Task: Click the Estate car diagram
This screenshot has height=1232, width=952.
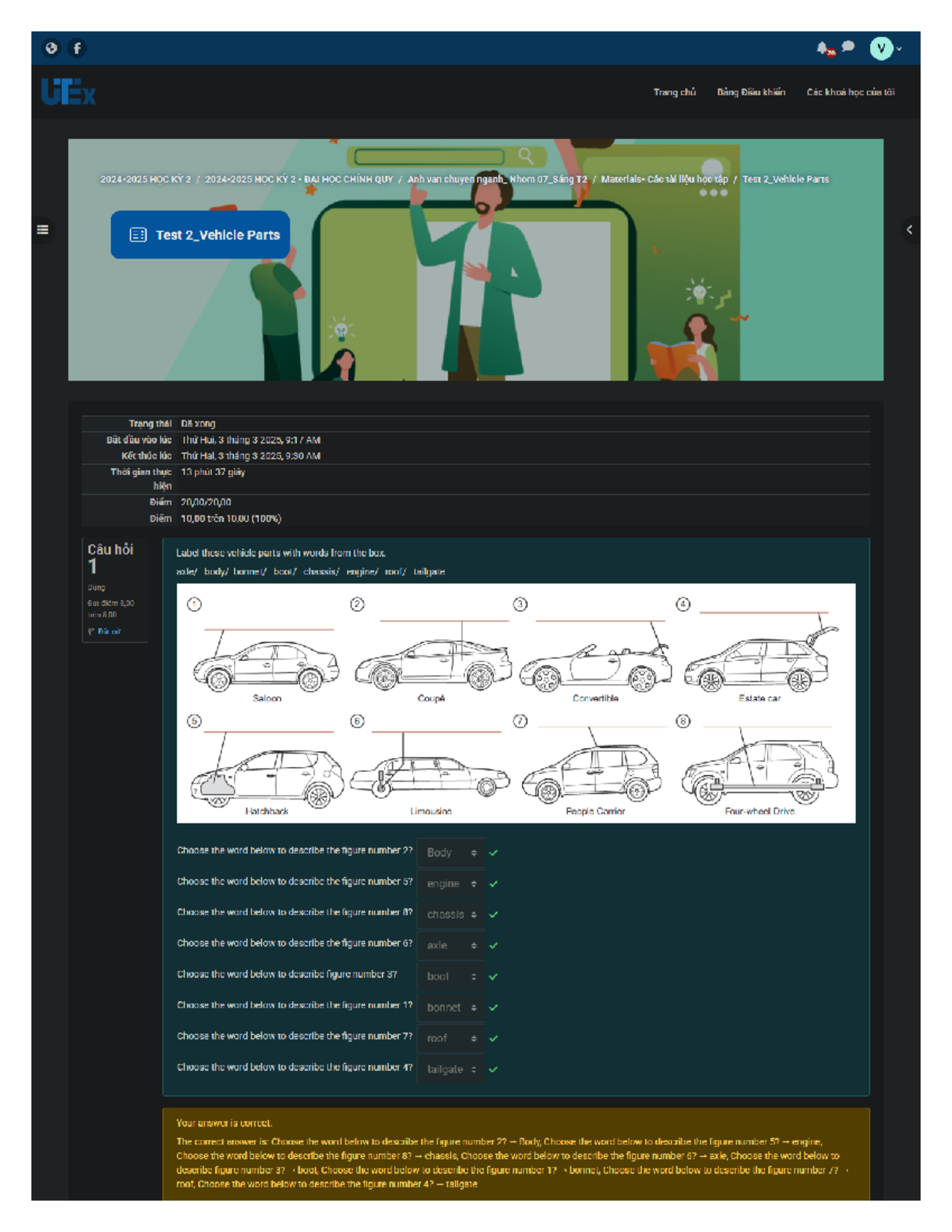Action: coord(760,659)
